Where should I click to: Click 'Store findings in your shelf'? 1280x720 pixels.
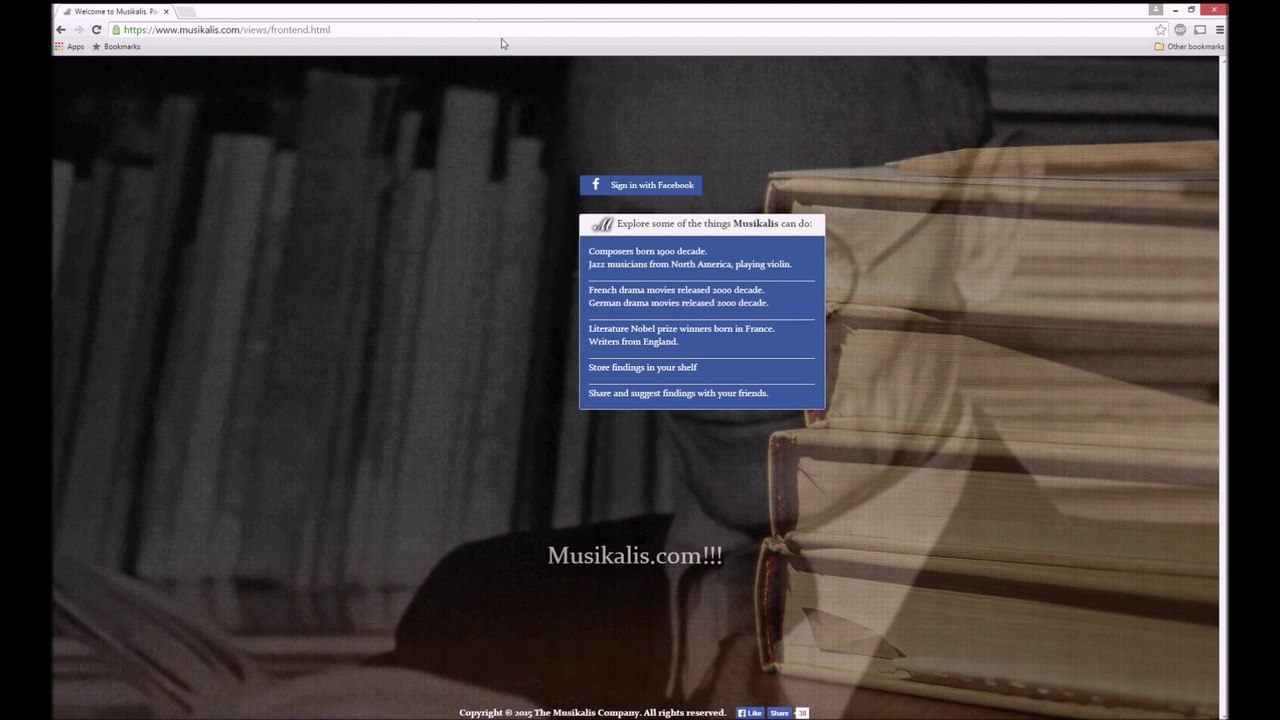(643, 368)
